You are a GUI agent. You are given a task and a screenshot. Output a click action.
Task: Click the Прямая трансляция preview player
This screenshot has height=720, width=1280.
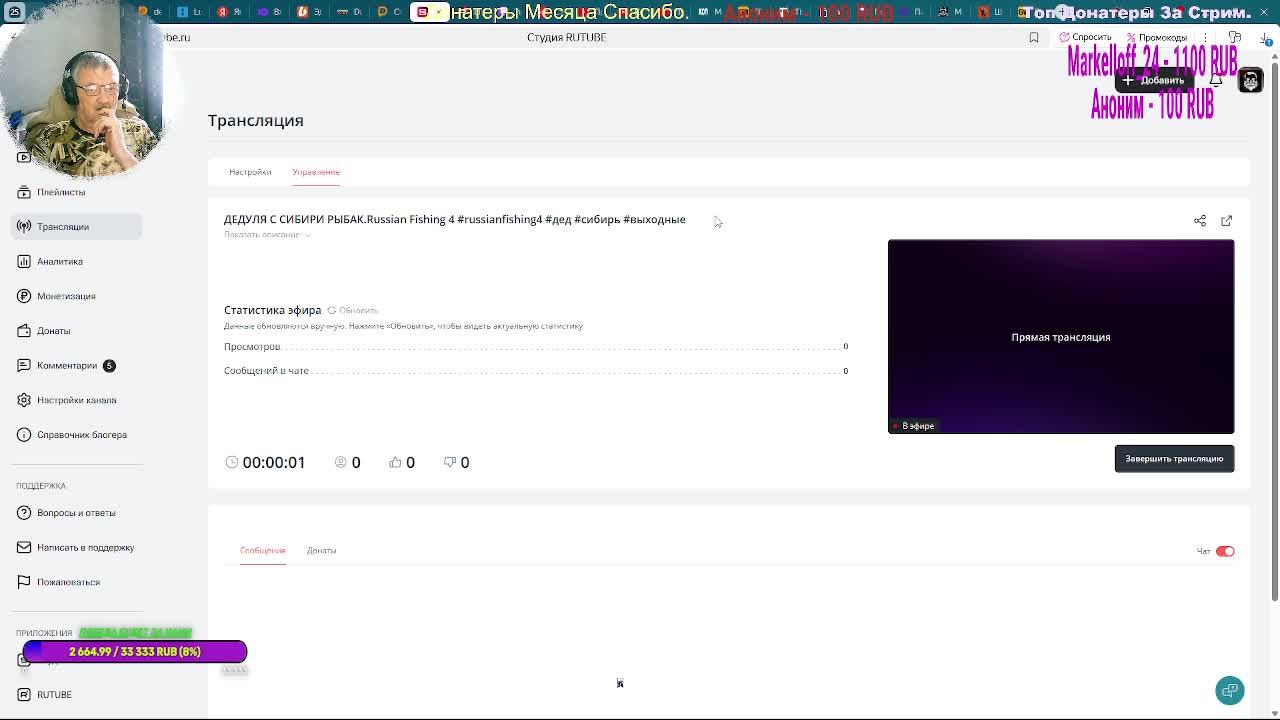click(x=1061, y=337)
